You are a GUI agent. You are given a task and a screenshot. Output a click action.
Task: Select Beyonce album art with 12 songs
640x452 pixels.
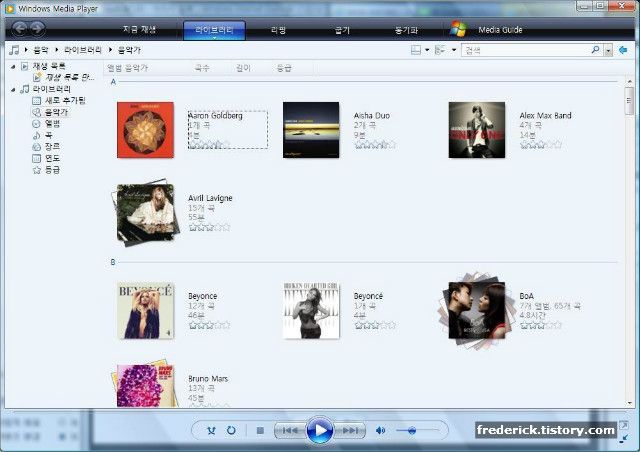pyautogui.click(x=145, y=310)
